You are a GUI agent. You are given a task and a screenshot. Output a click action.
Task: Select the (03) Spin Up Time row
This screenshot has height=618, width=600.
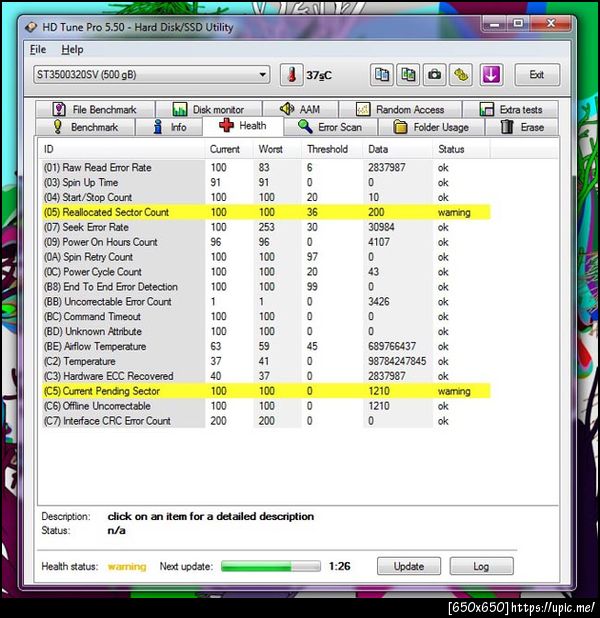(266, 182)
